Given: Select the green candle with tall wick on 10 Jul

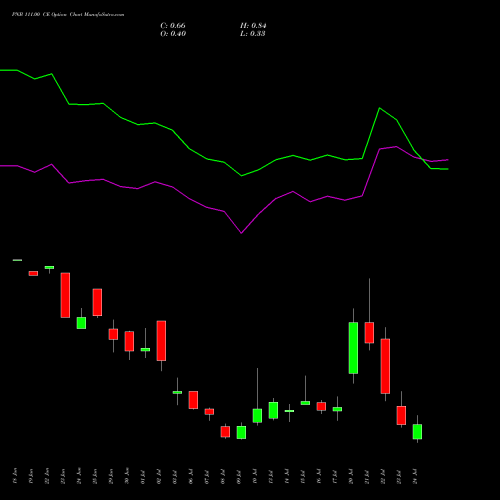Looking at the screenshot, I should (x=257, y=415).
